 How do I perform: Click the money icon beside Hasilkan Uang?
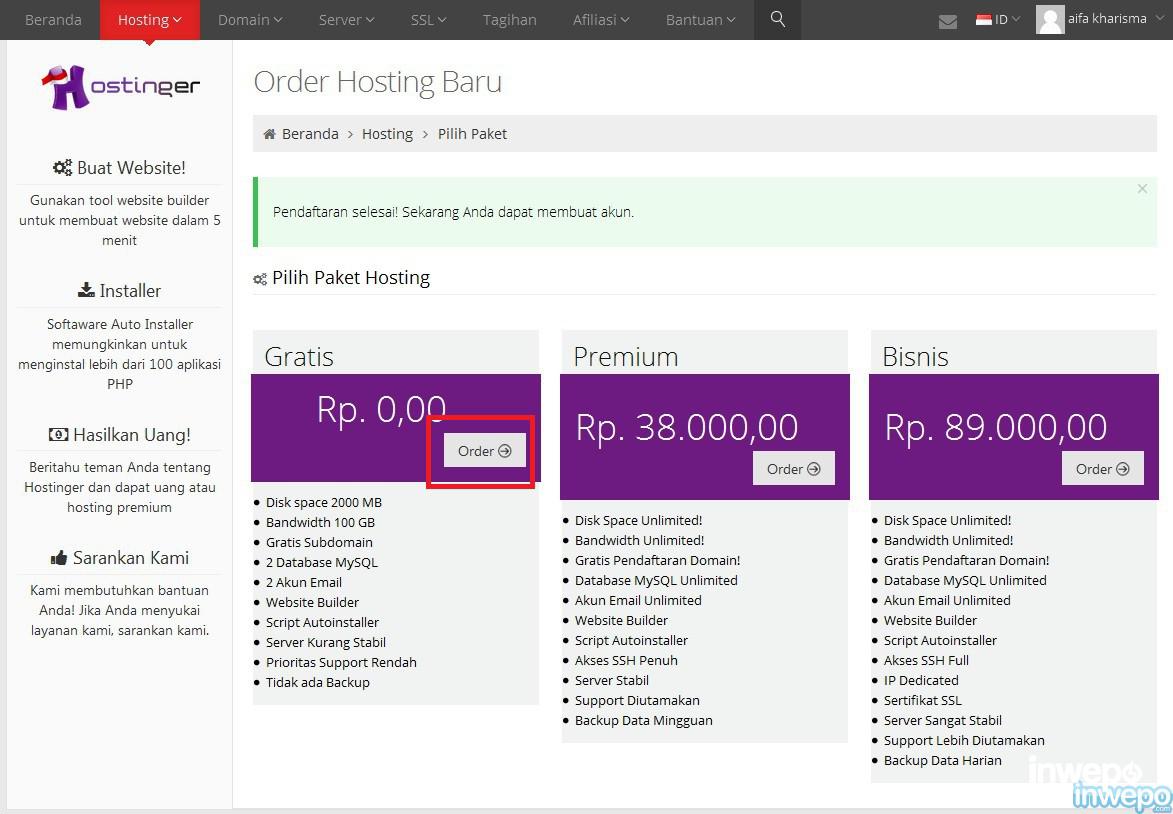58,435
